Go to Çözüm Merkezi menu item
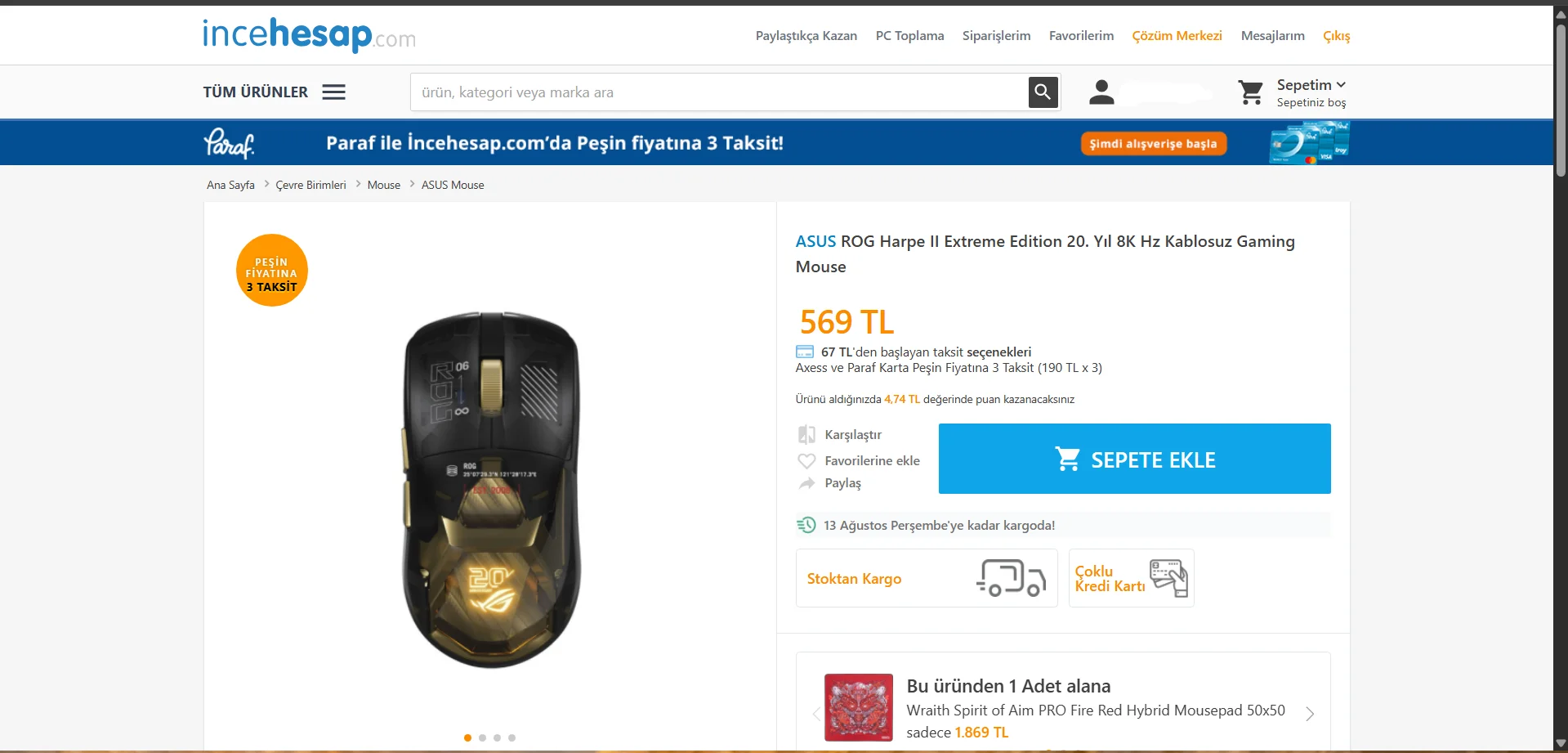1568x753 pixels. (1177, 36)
